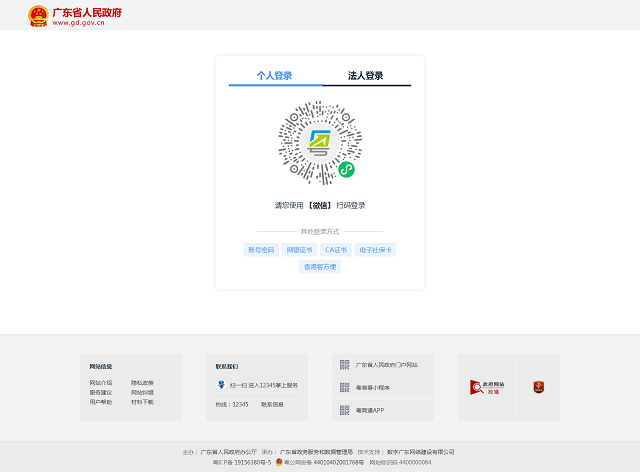Click the WeChat mini-program badge on QR code
The image size is (640, 472).
[x=346, y=170]
